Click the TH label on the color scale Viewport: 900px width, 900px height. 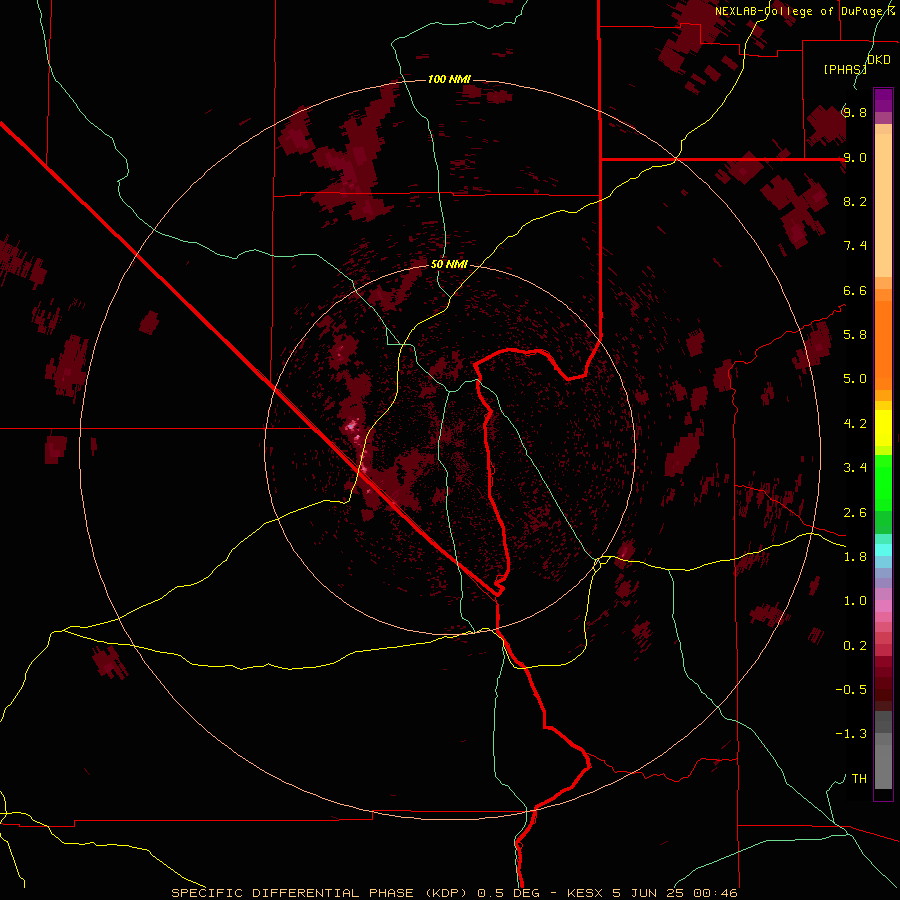(859, 779)
